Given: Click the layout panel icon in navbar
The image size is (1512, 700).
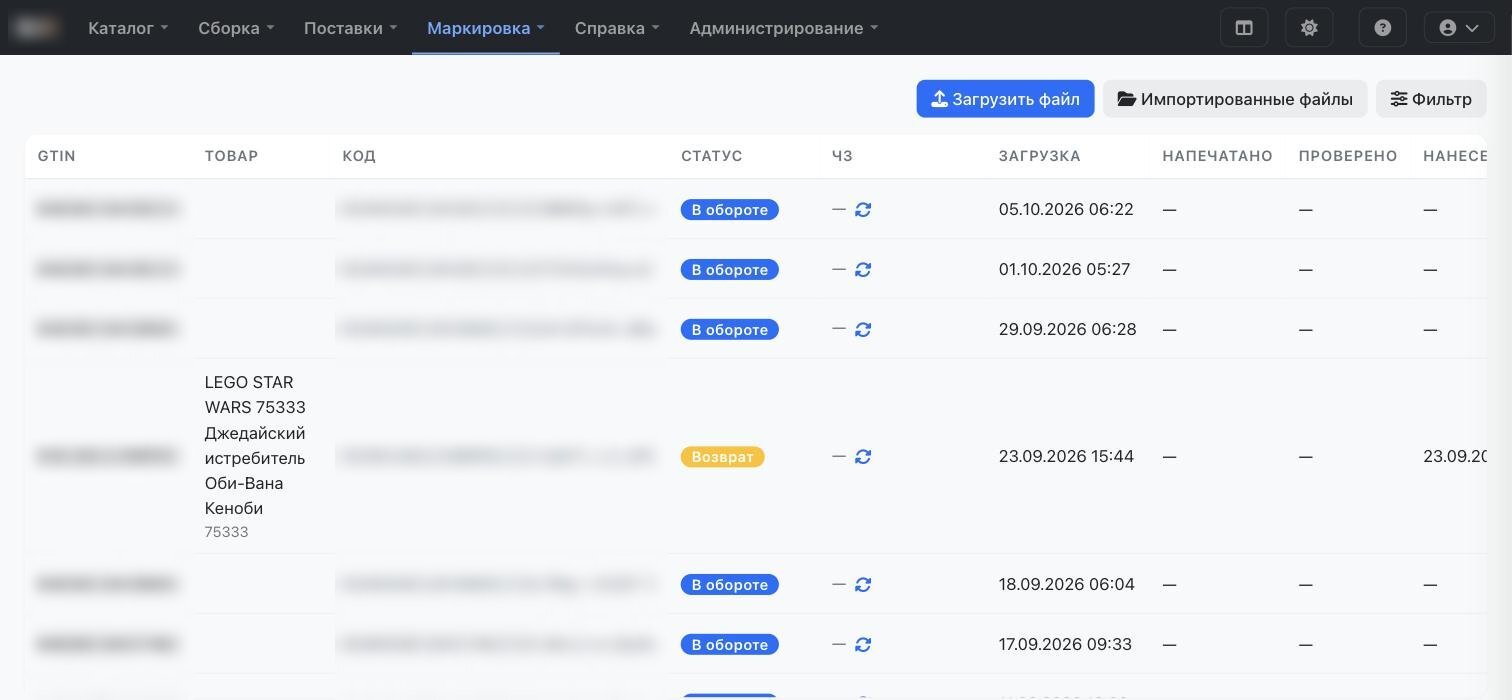Looking at the screenshot, I should point(1244,28).
